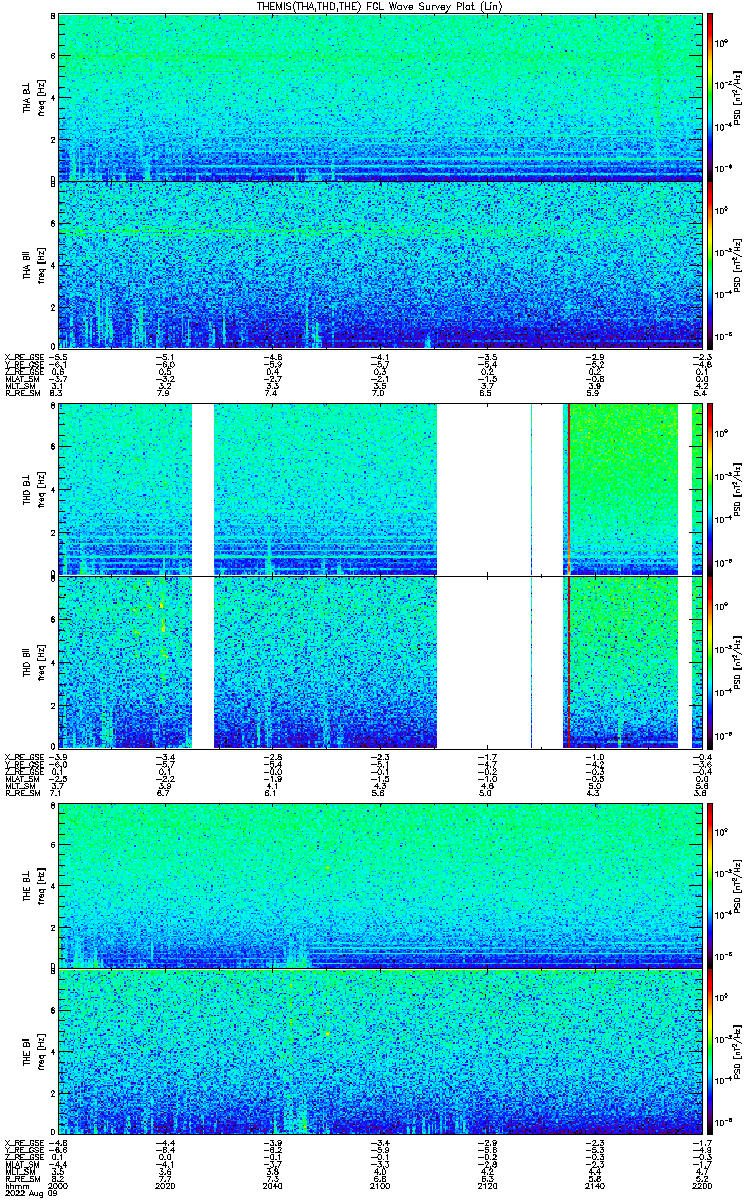
Task: Select the THA B-parallel spectrogram panel
Action: (381, 265)
